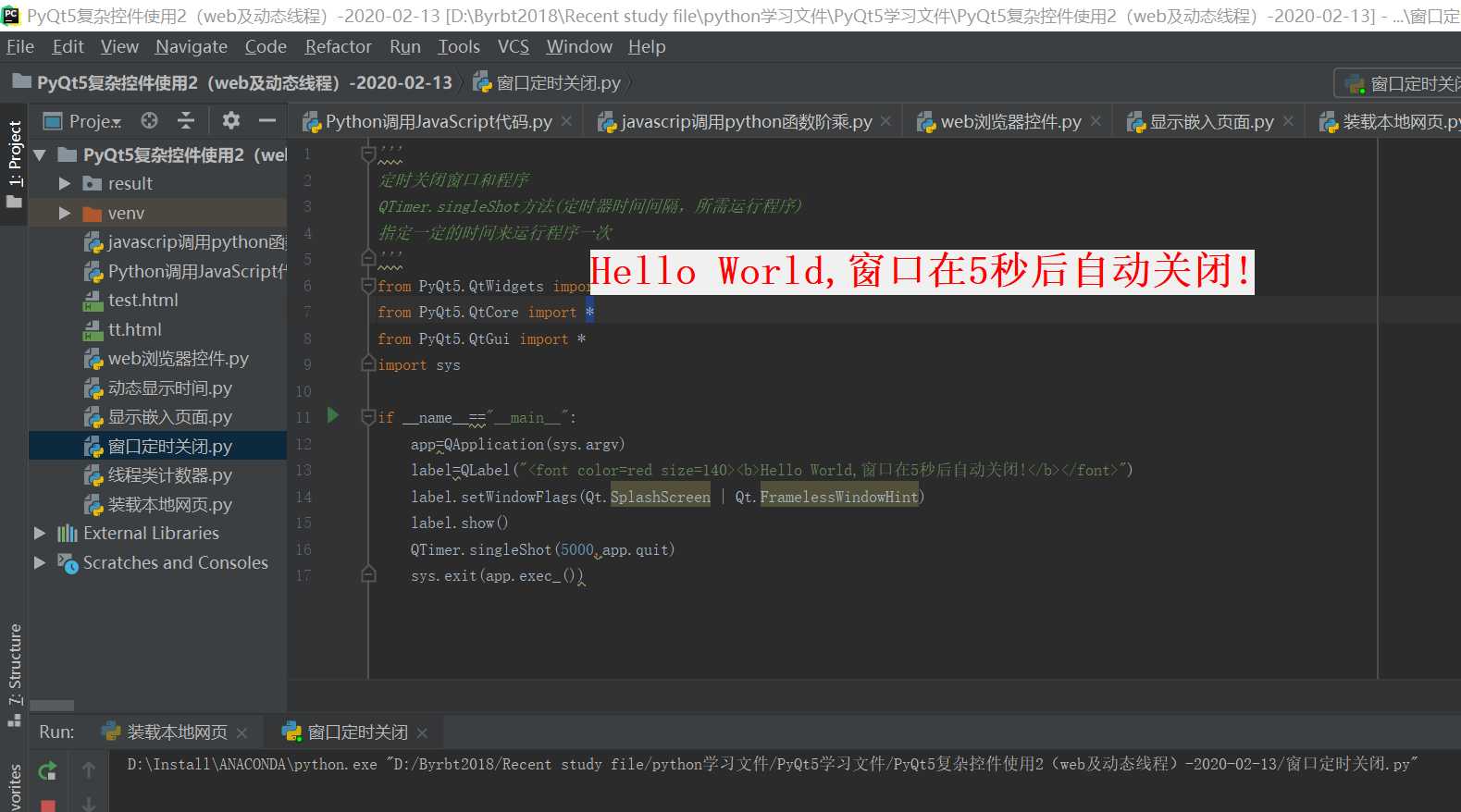Viewport: 1461px width, 812px height.
Task: Click the Hello World splash label
Action: 922,272
